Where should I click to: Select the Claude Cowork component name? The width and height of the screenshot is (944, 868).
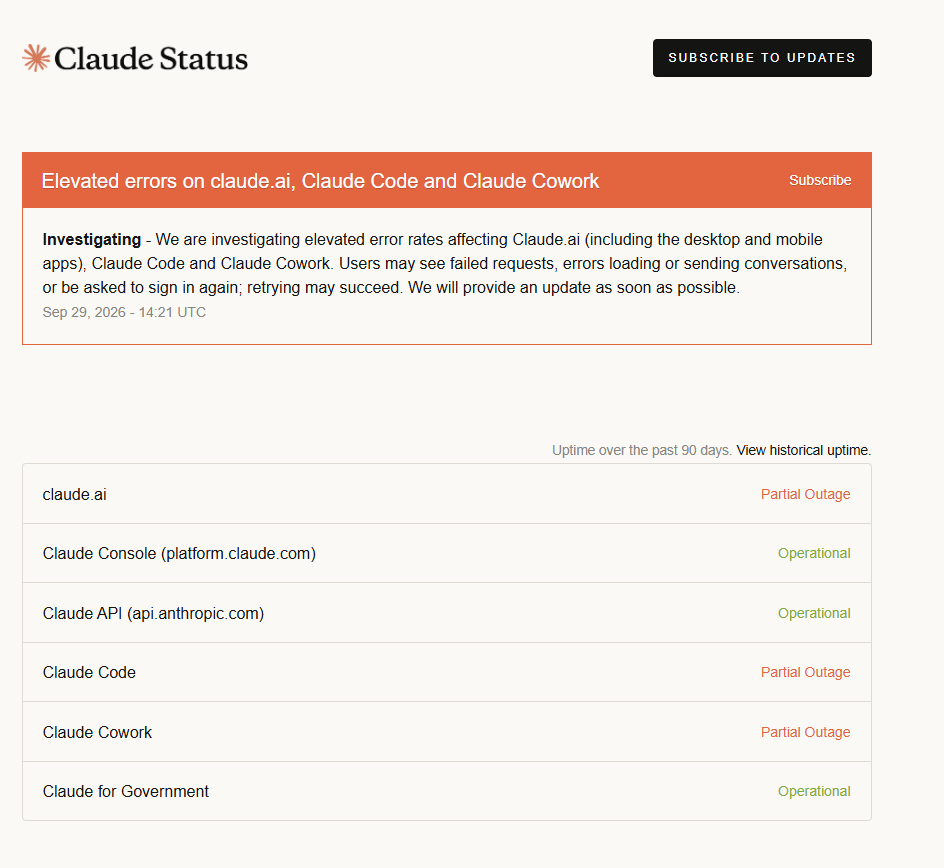[x=98, y=732]
